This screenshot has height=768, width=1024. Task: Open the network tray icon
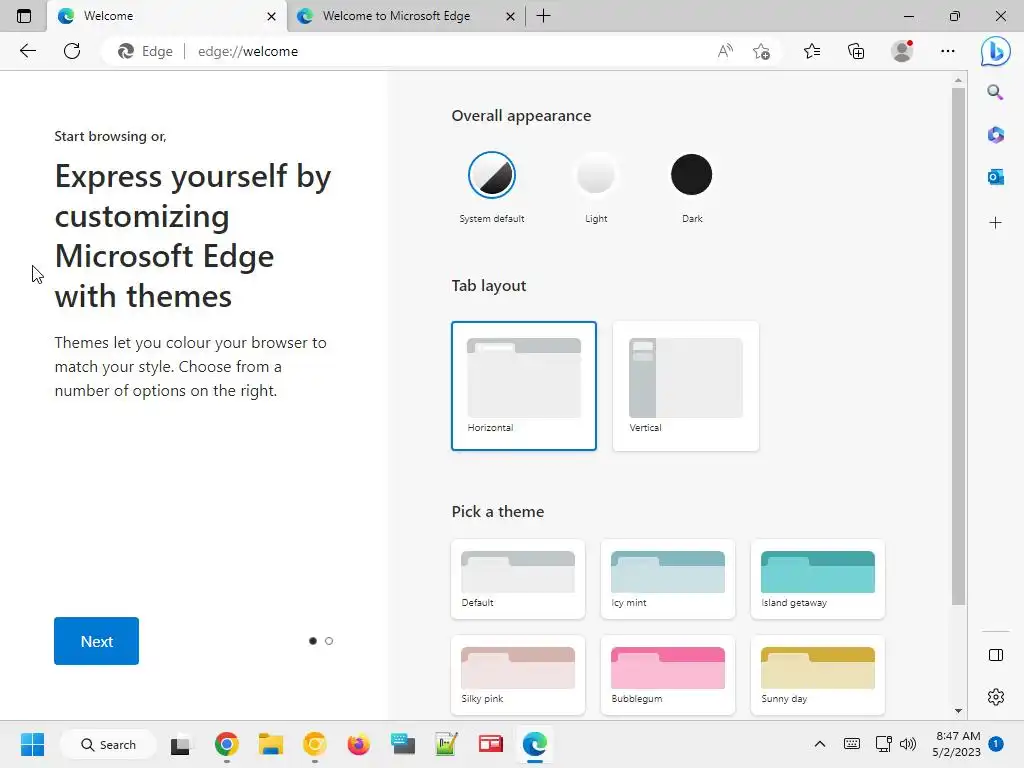coord(883,744)
